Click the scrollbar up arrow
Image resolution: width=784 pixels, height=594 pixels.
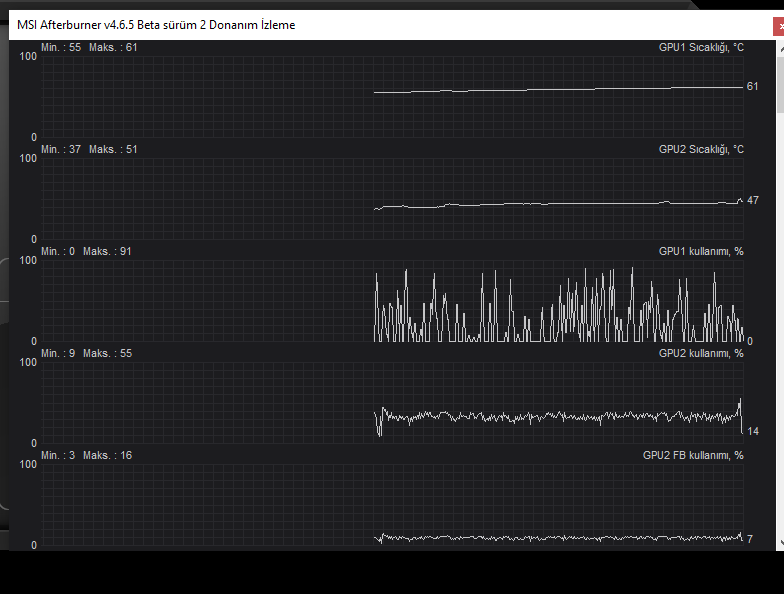[780, 49]
